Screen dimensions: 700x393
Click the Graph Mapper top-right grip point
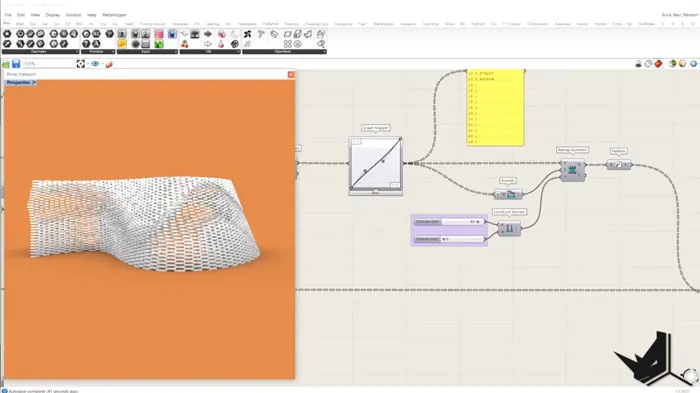(400, 139)
